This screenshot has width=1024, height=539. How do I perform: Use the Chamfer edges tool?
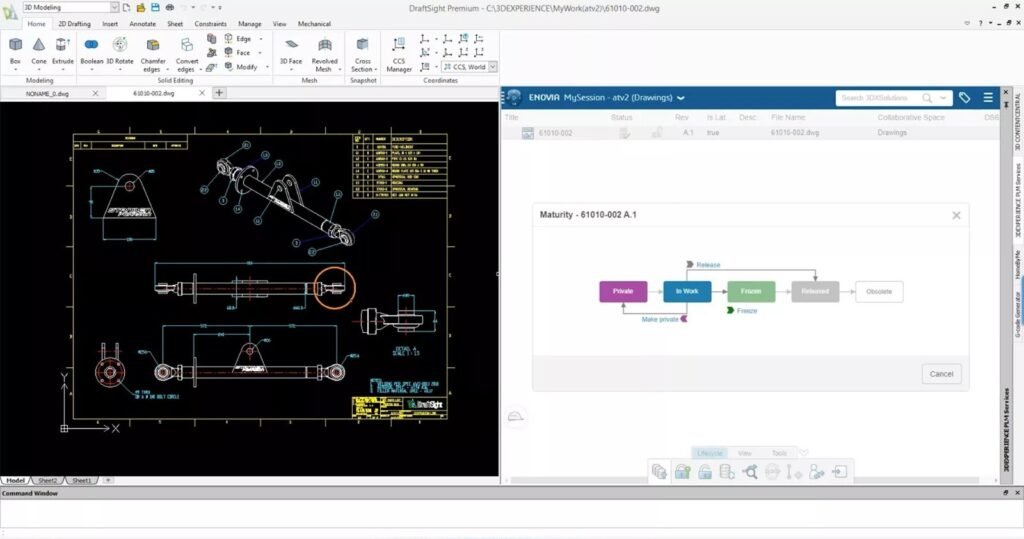[153, 55]
